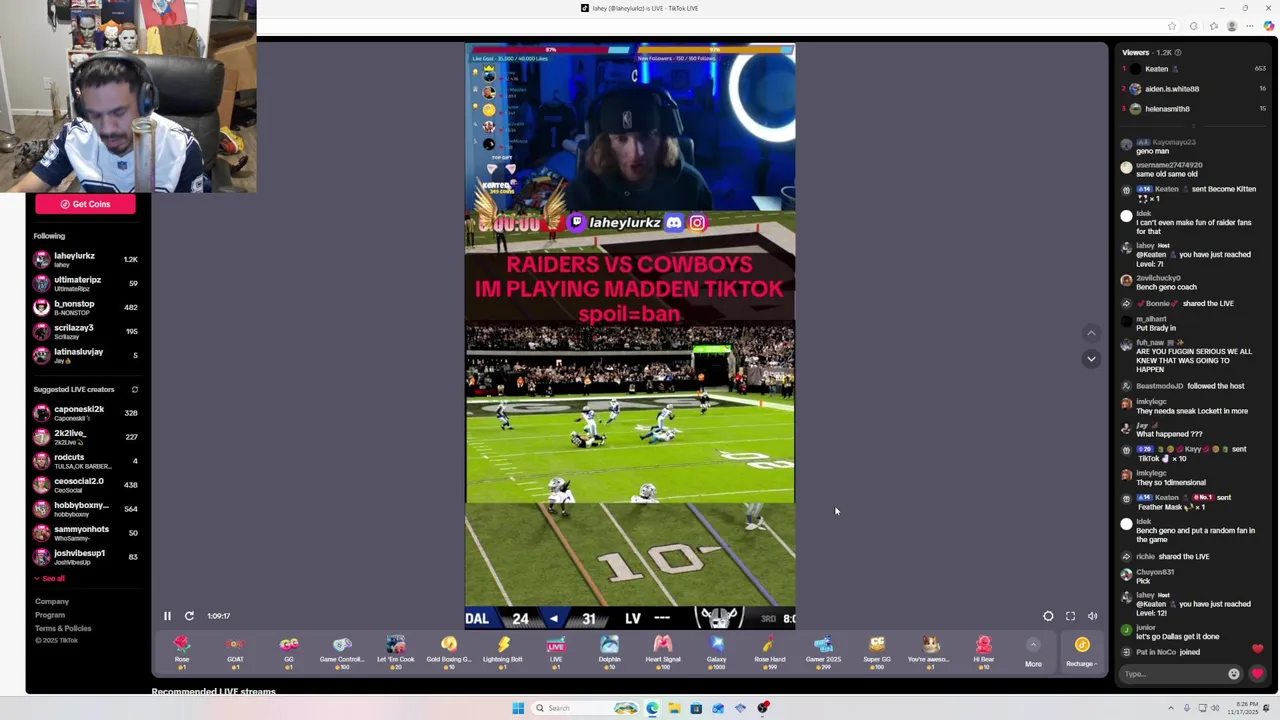Open 2k2live_ suggested creator
This screenshot has height=720, width=1280.
[86, 436]
